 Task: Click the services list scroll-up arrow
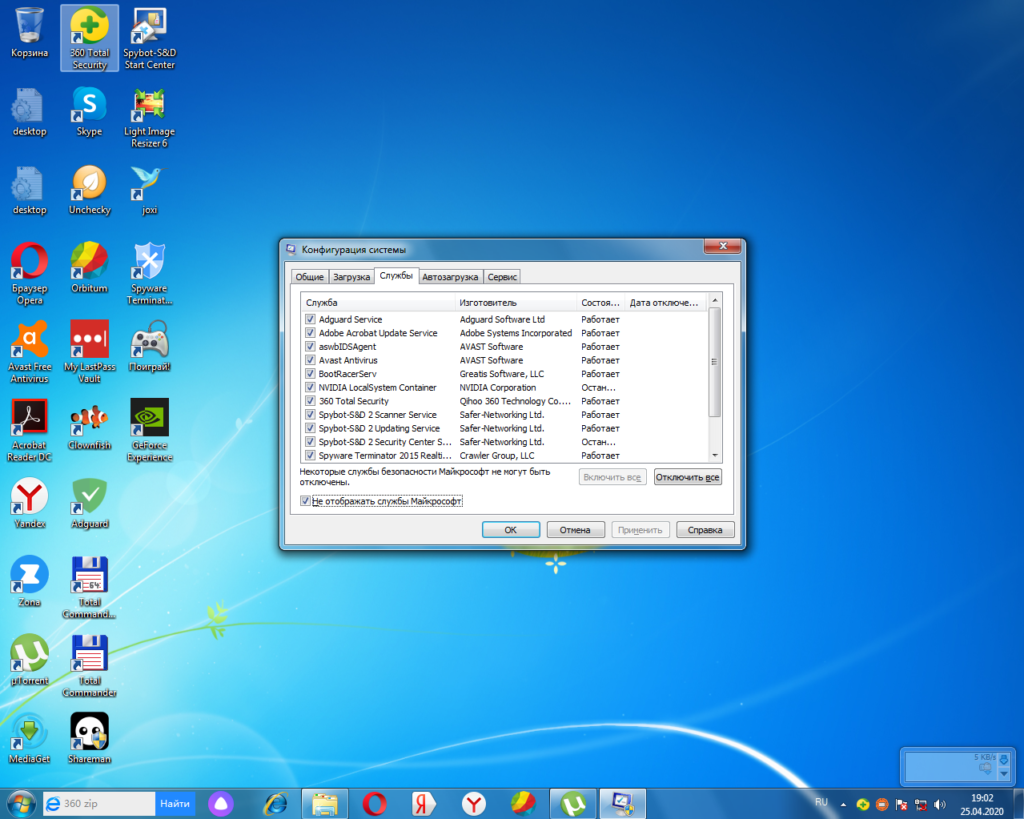click(x=715, y=300)
